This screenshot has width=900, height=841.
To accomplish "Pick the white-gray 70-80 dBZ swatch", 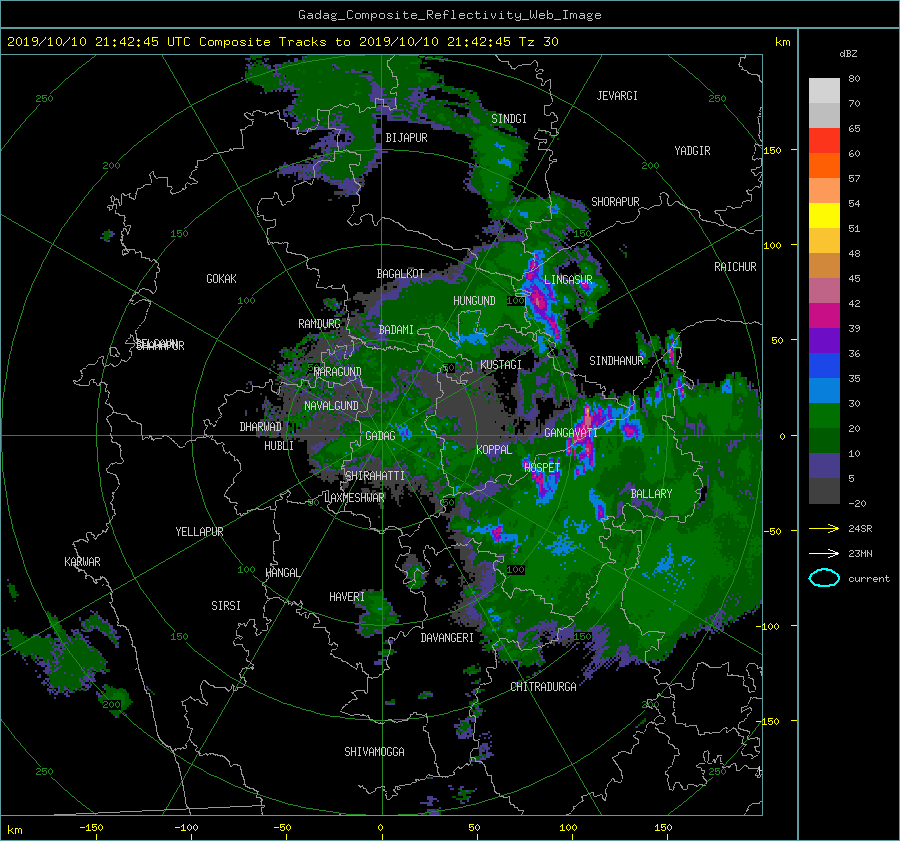I will [824, 91].
